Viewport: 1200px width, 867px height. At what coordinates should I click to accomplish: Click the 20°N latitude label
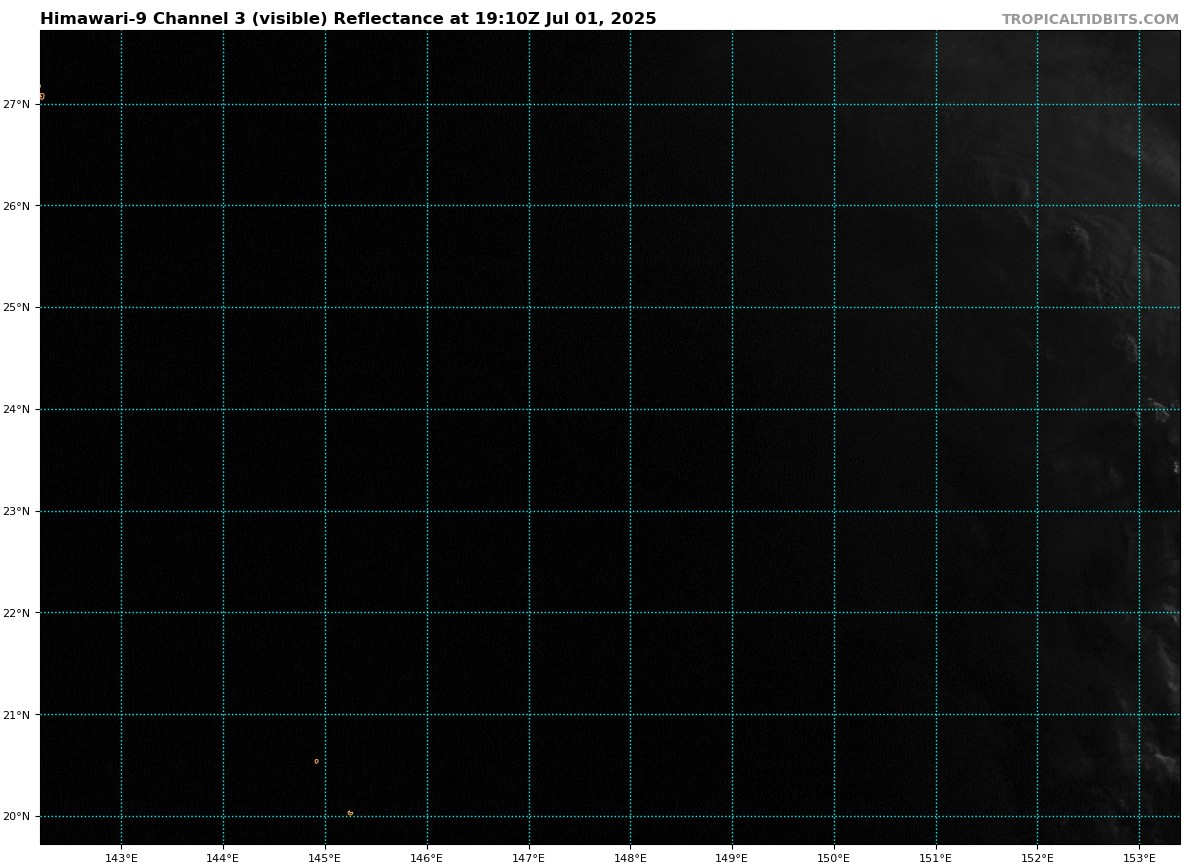[x=16, y=817]
